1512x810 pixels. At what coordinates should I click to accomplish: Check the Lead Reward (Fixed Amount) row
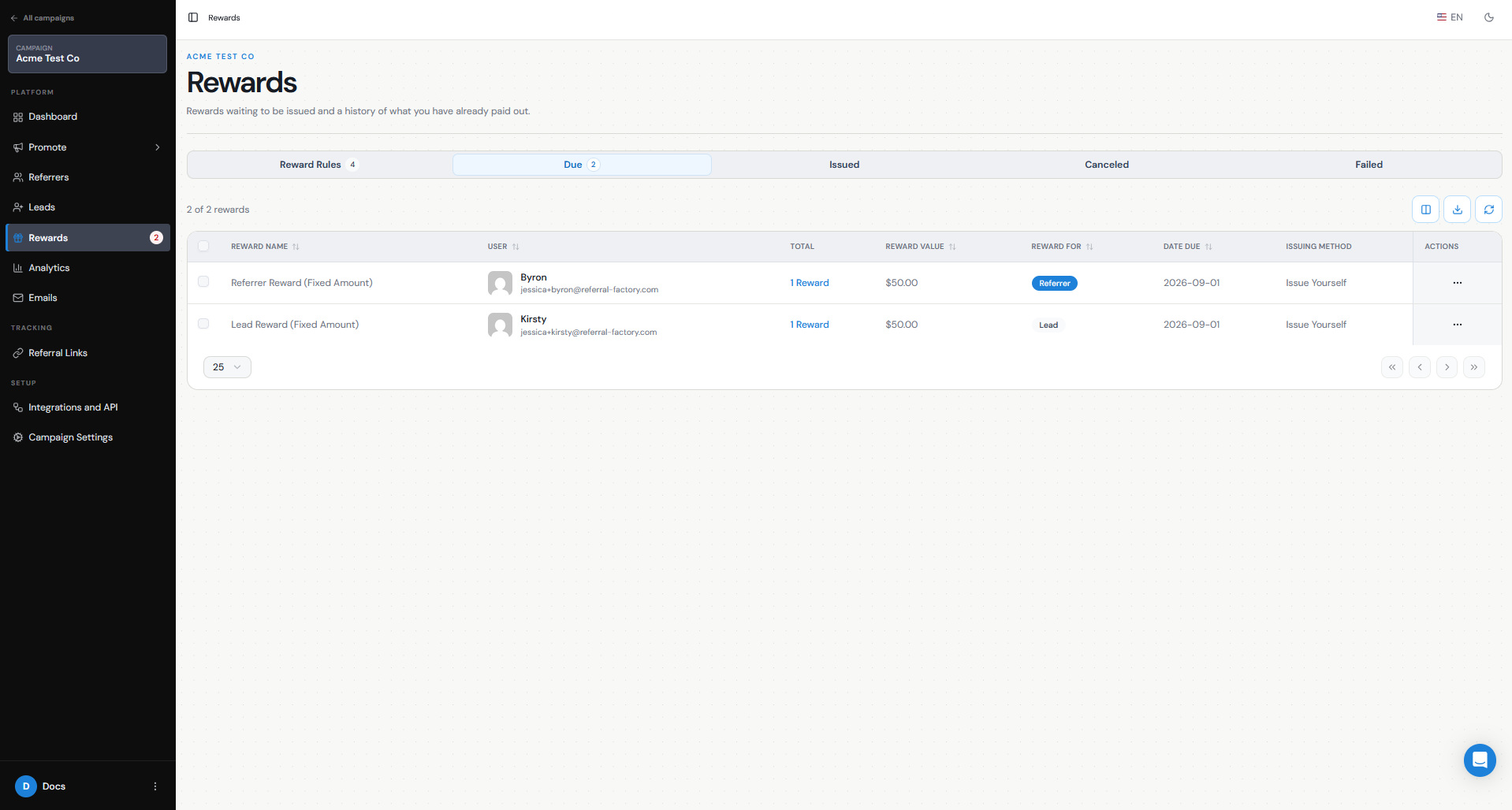[x=203, y=324]
